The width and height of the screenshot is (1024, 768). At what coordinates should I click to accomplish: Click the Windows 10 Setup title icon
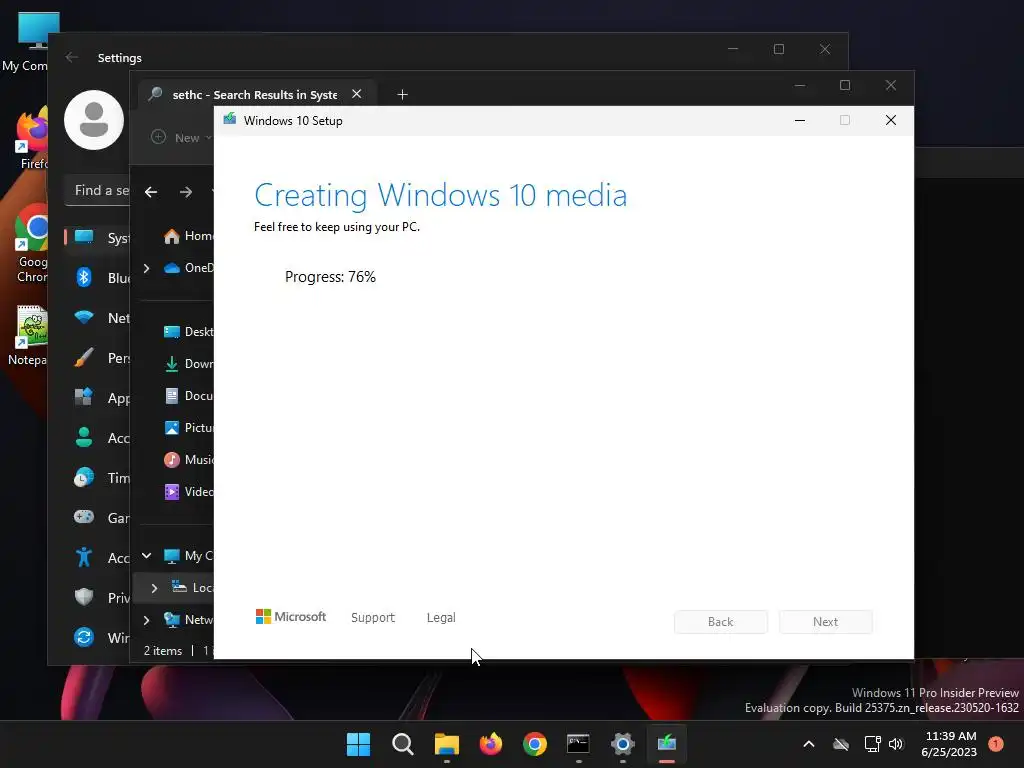[229, 120]
